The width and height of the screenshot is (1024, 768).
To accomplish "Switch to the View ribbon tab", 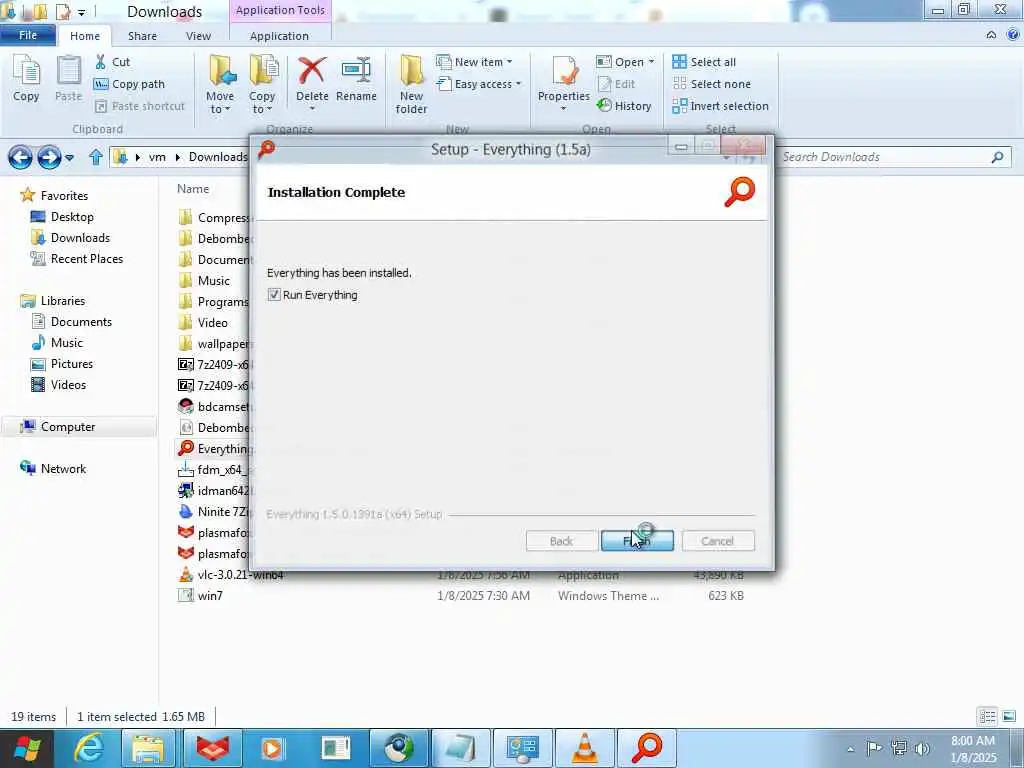I will [199, 36].
